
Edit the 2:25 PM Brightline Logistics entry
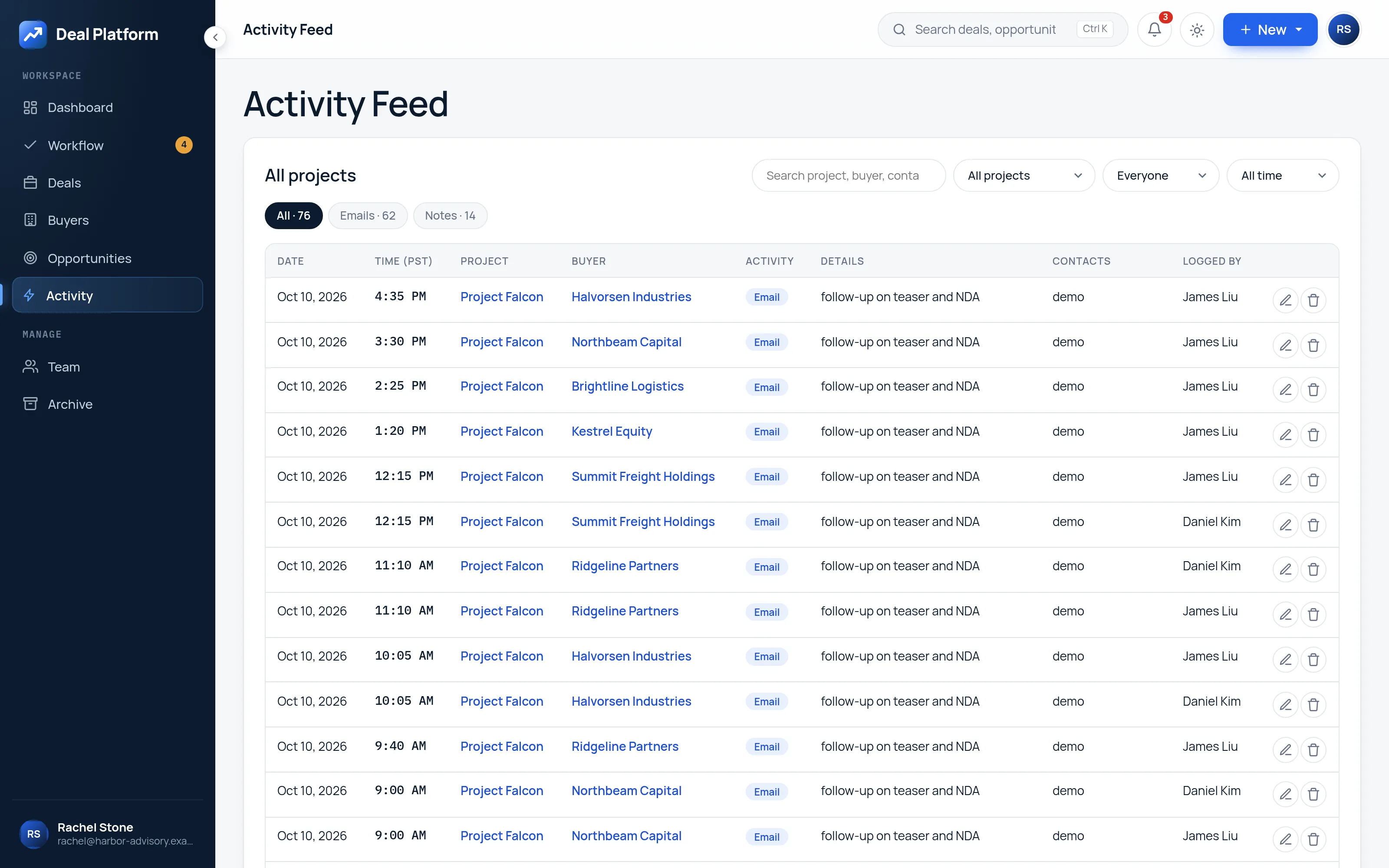click(x=1285, y=390)
